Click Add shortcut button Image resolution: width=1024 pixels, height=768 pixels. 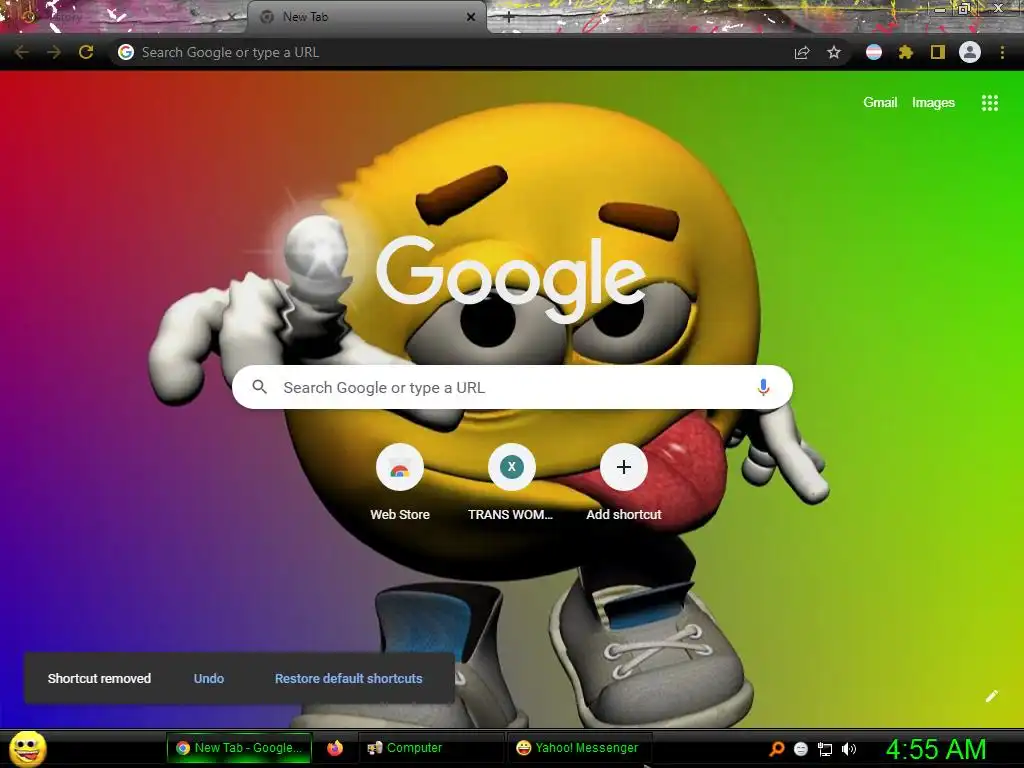tap(624, 483)
